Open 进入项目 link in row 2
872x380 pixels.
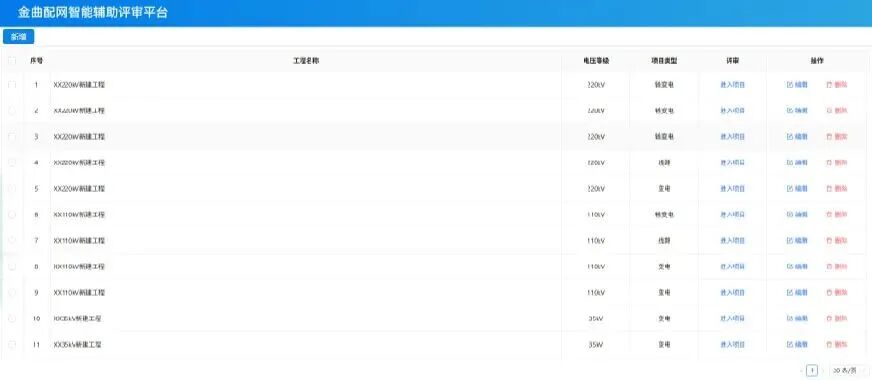coord(732,111)
